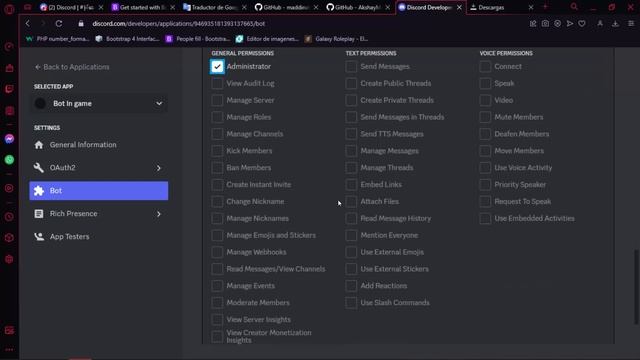This screenshot has height=360, width=640.
Task: Expand the Rich Presence submenu chevron
Action: 159,214
